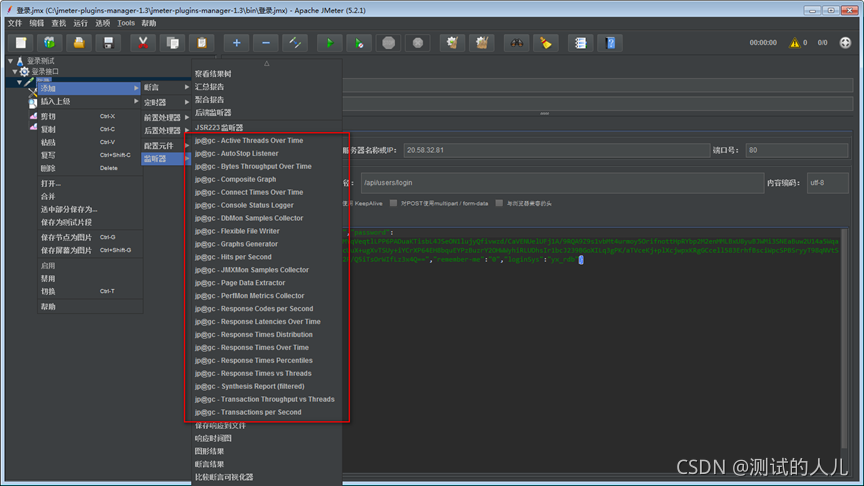Select 察看结果树 listener

tap(267, 74)
